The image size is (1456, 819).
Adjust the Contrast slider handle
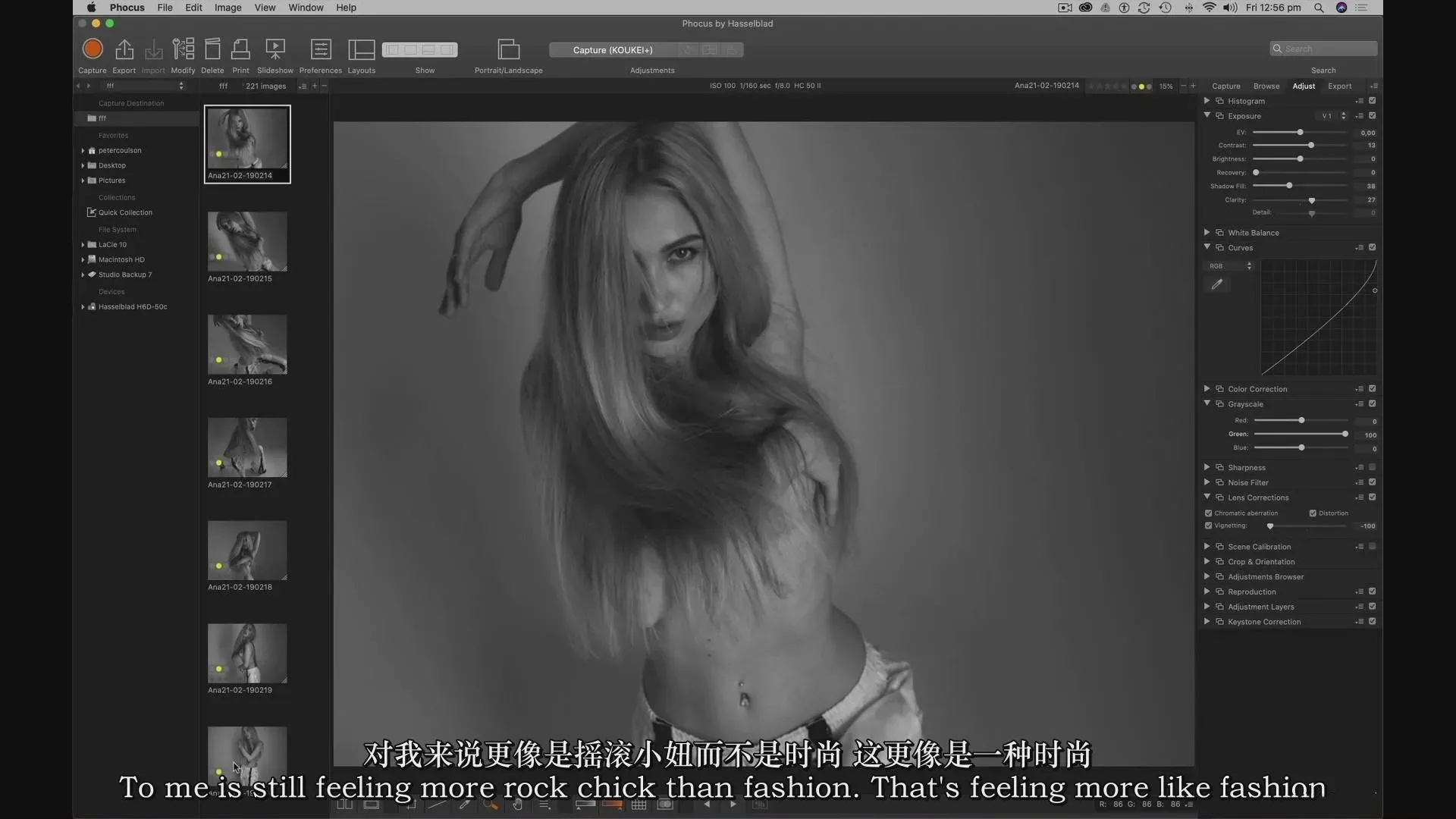(1311, 145)
